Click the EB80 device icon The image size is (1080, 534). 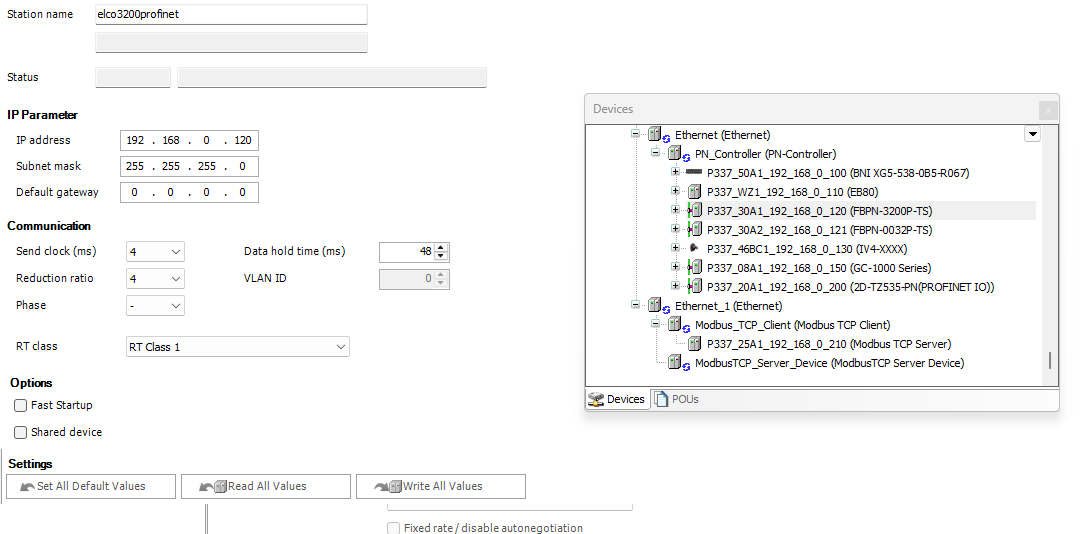pos(694,192)
